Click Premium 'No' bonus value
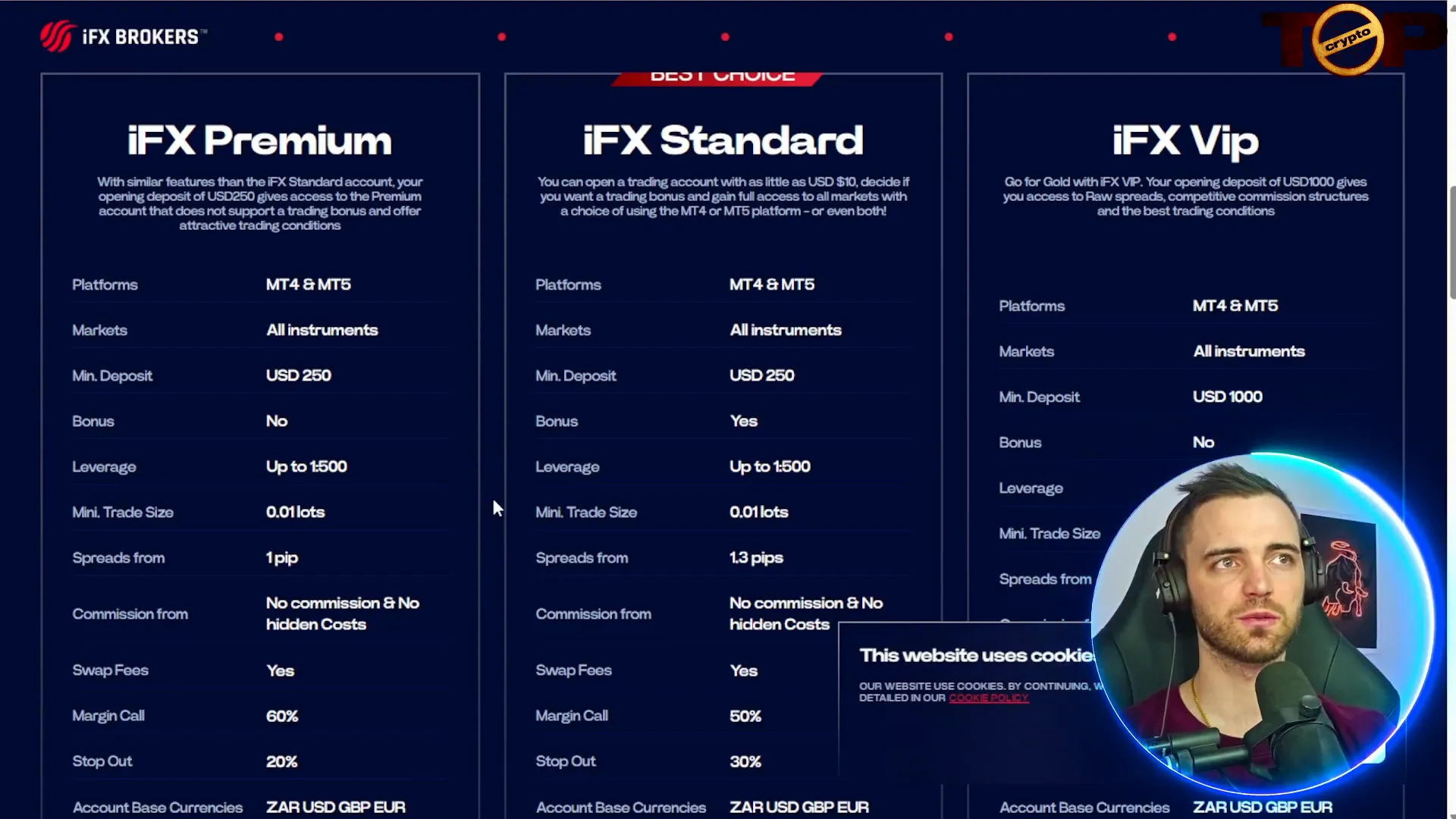The width and height of the screenshot is (1456, 819). [x=276, y=421]
